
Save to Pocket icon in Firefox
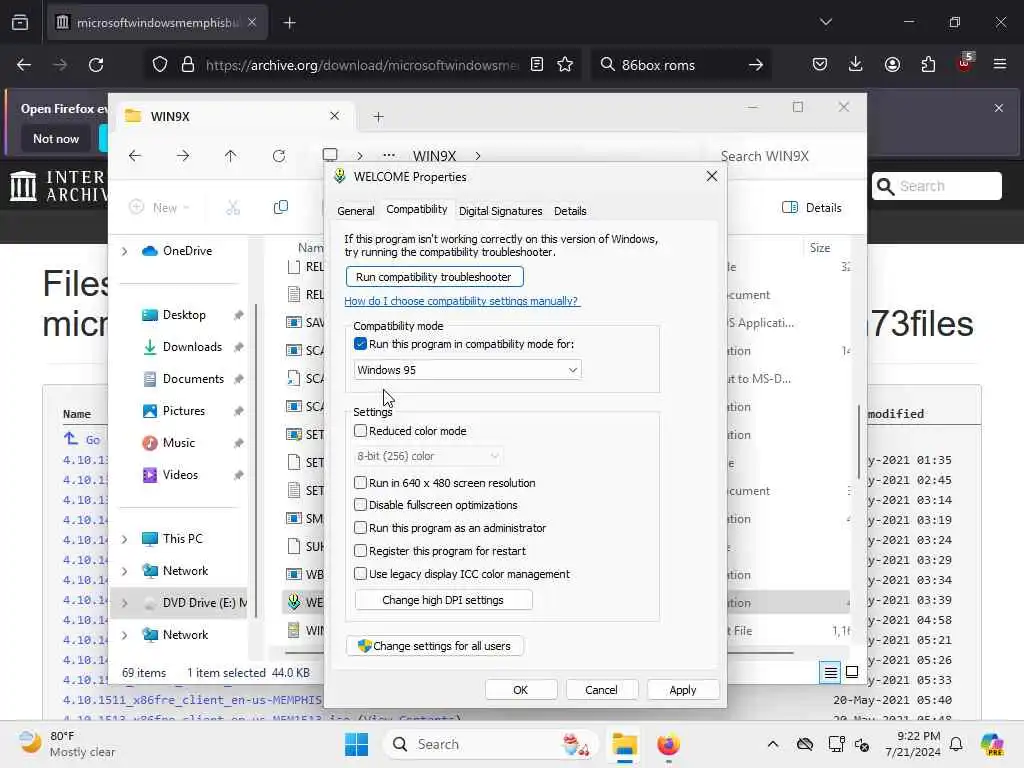(x=820, y=64)
